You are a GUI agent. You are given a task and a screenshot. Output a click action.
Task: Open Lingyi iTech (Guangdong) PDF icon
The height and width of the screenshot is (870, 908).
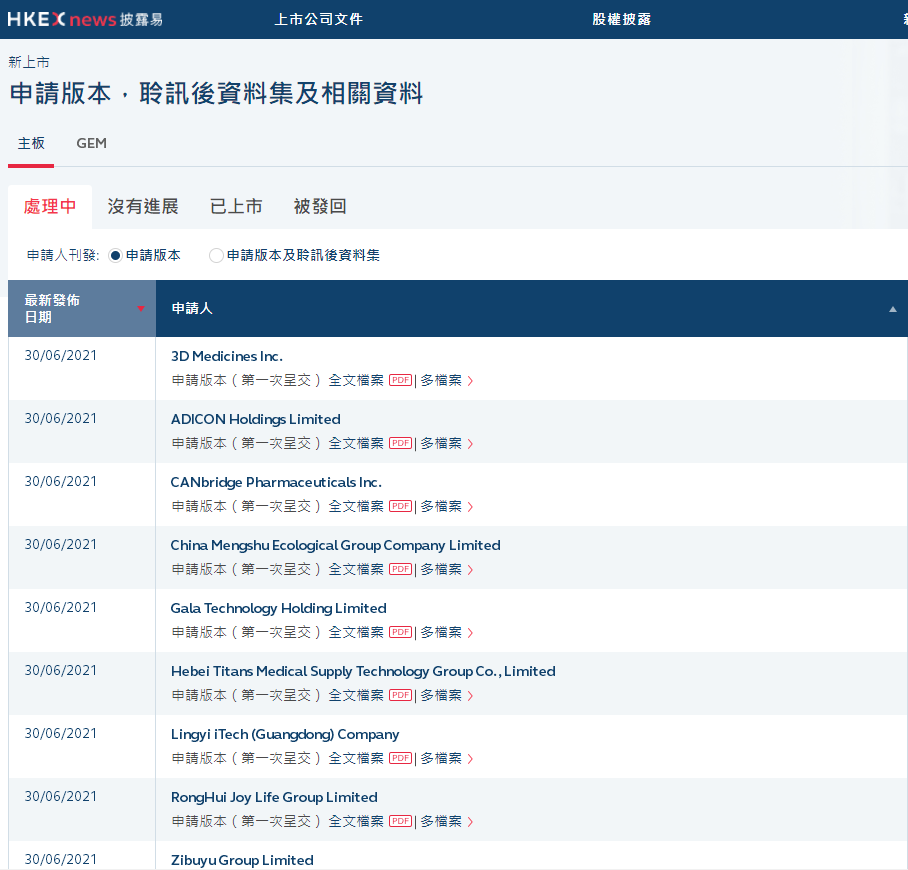(x=400, y=758)
